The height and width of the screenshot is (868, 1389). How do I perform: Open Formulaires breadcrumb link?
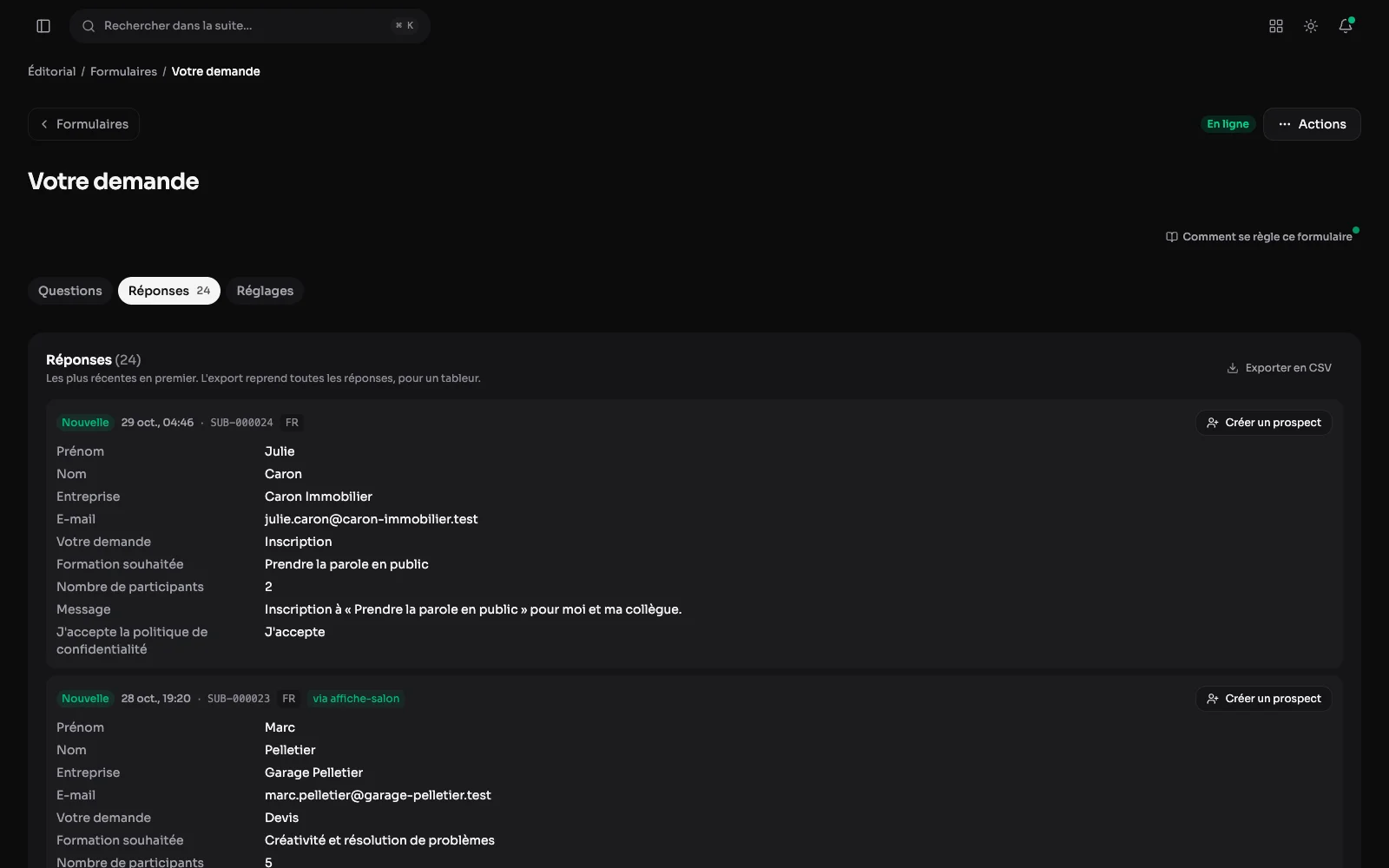click(123, 71)
